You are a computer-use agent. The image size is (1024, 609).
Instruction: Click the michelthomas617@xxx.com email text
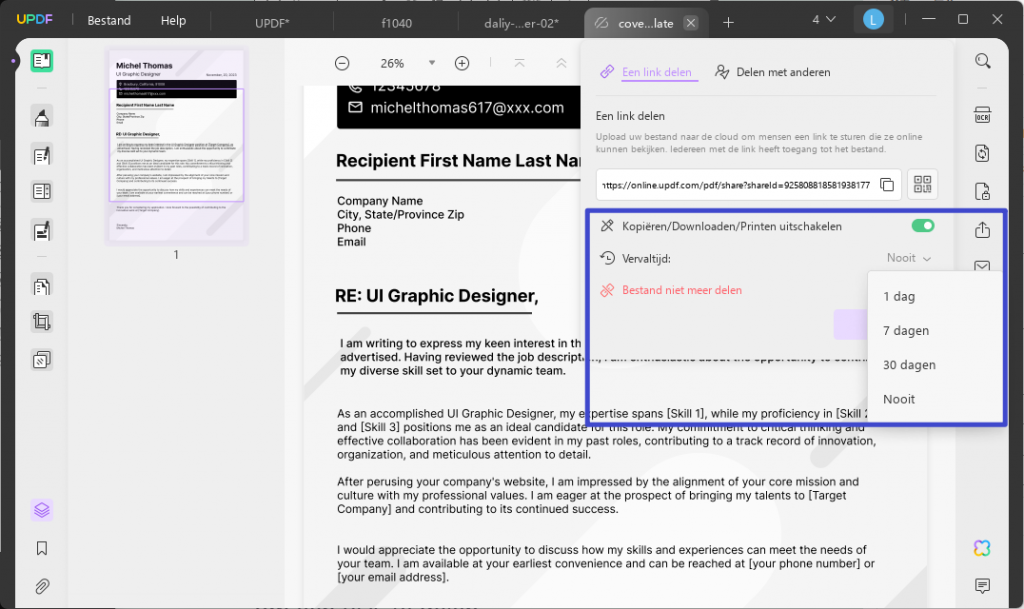point(467,108)
